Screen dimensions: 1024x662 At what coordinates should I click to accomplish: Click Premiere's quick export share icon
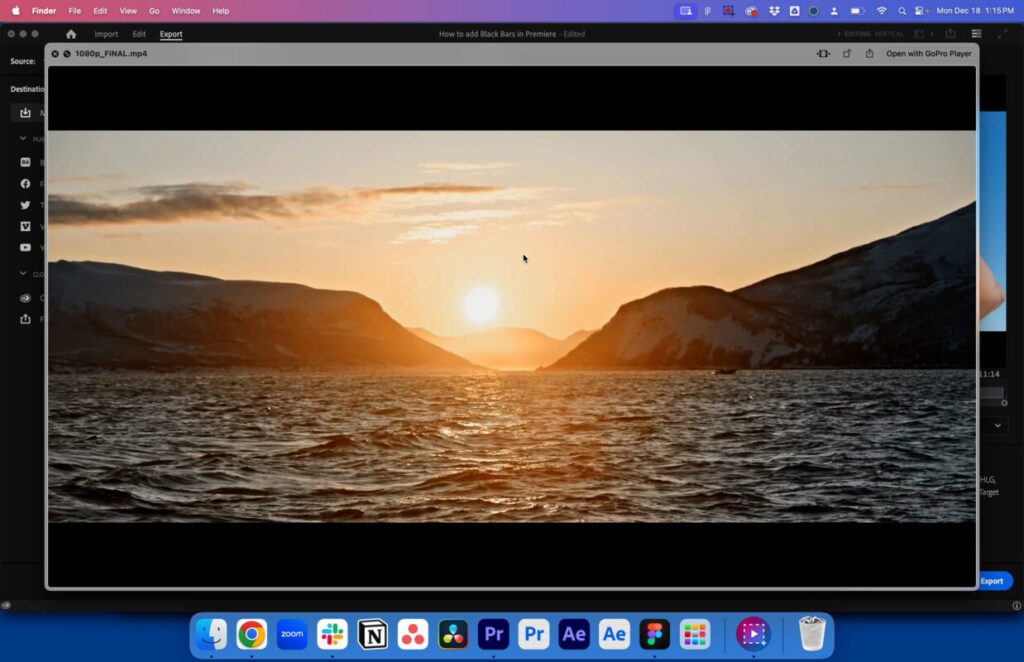pyautogui.click(x=950, y=34)
